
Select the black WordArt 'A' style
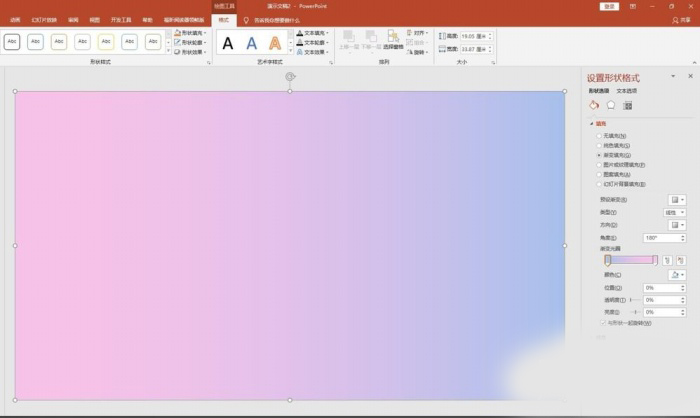228,43
